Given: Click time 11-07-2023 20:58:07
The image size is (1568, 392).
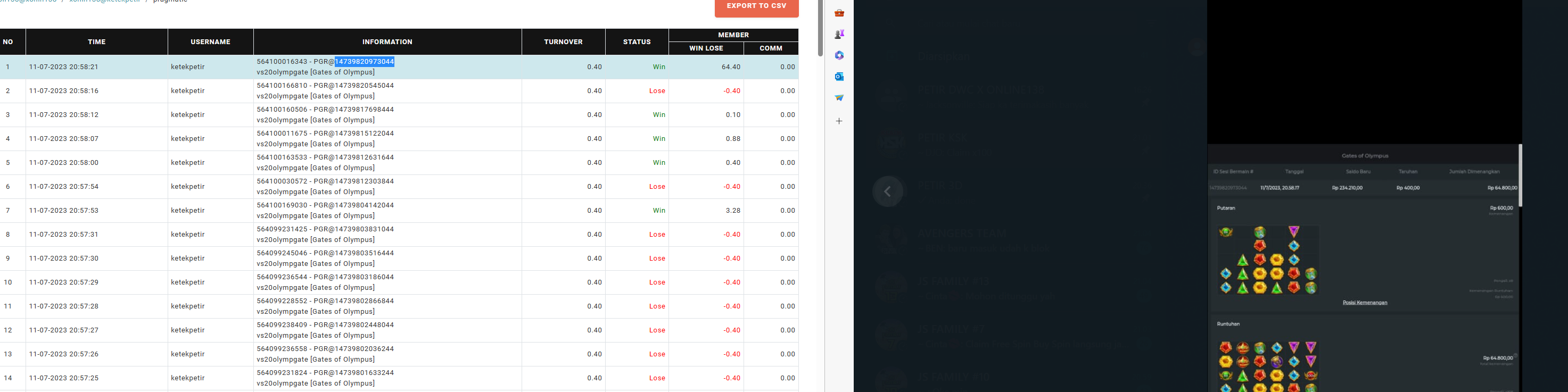Looking at the screenshot, I should pos(64,139).
